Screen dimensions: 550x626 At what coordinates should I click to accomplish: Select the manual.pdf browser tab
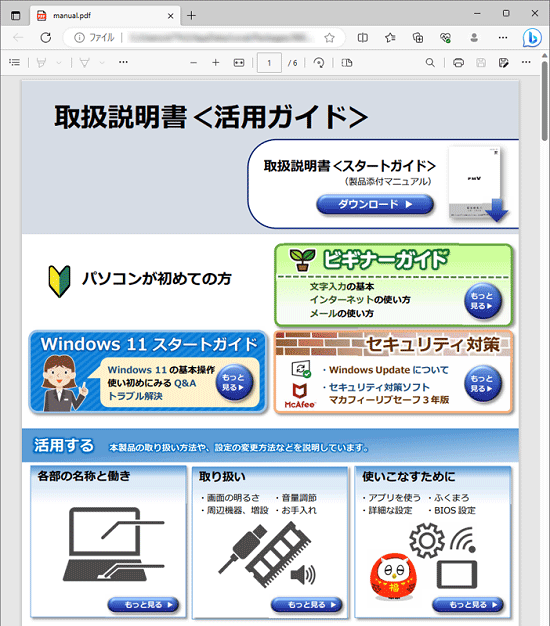pos(105,16)
